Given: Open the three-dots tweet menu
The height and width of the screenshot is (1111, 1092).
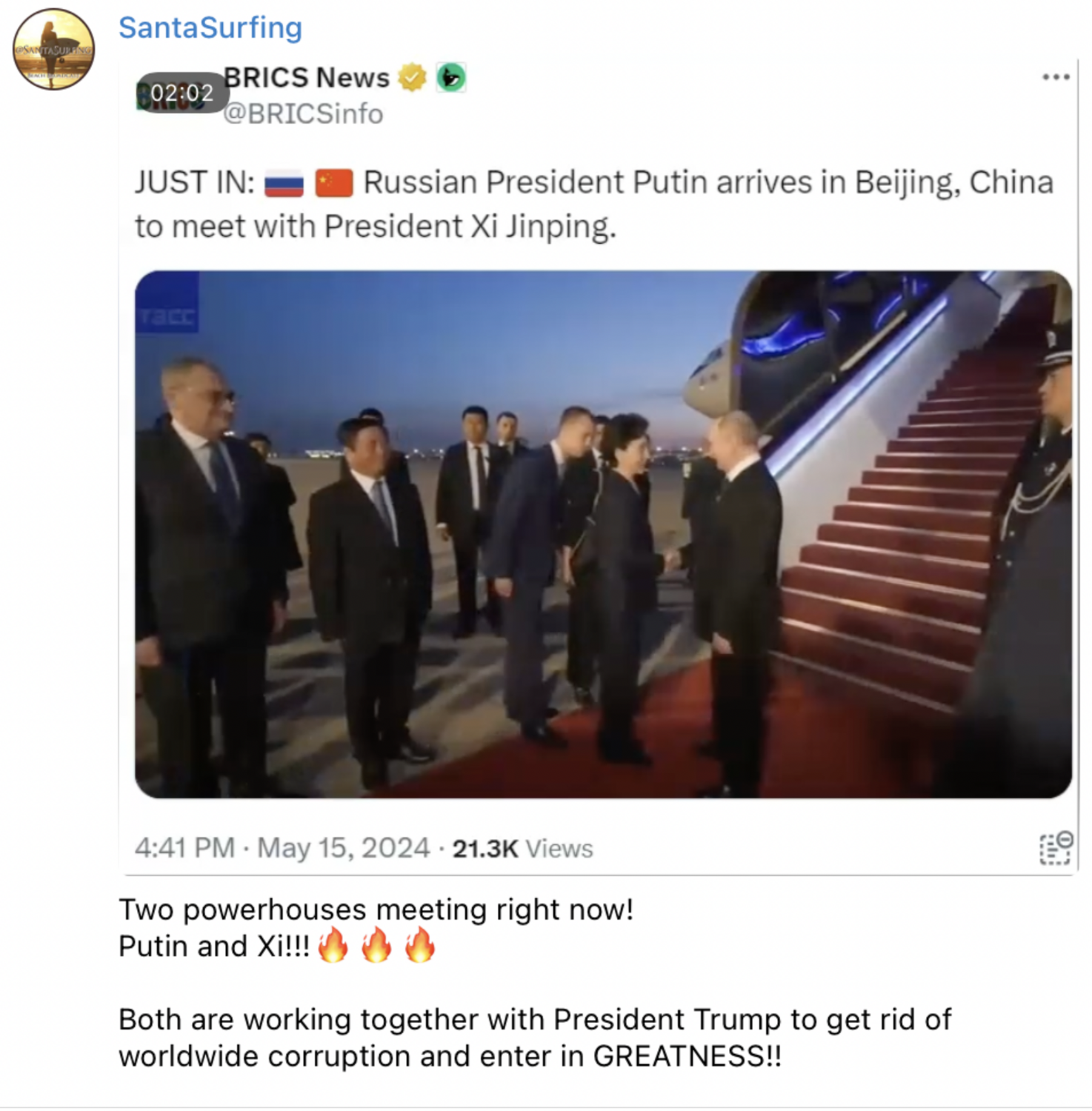Looking at the screenshot, I should click(1056, 77).
